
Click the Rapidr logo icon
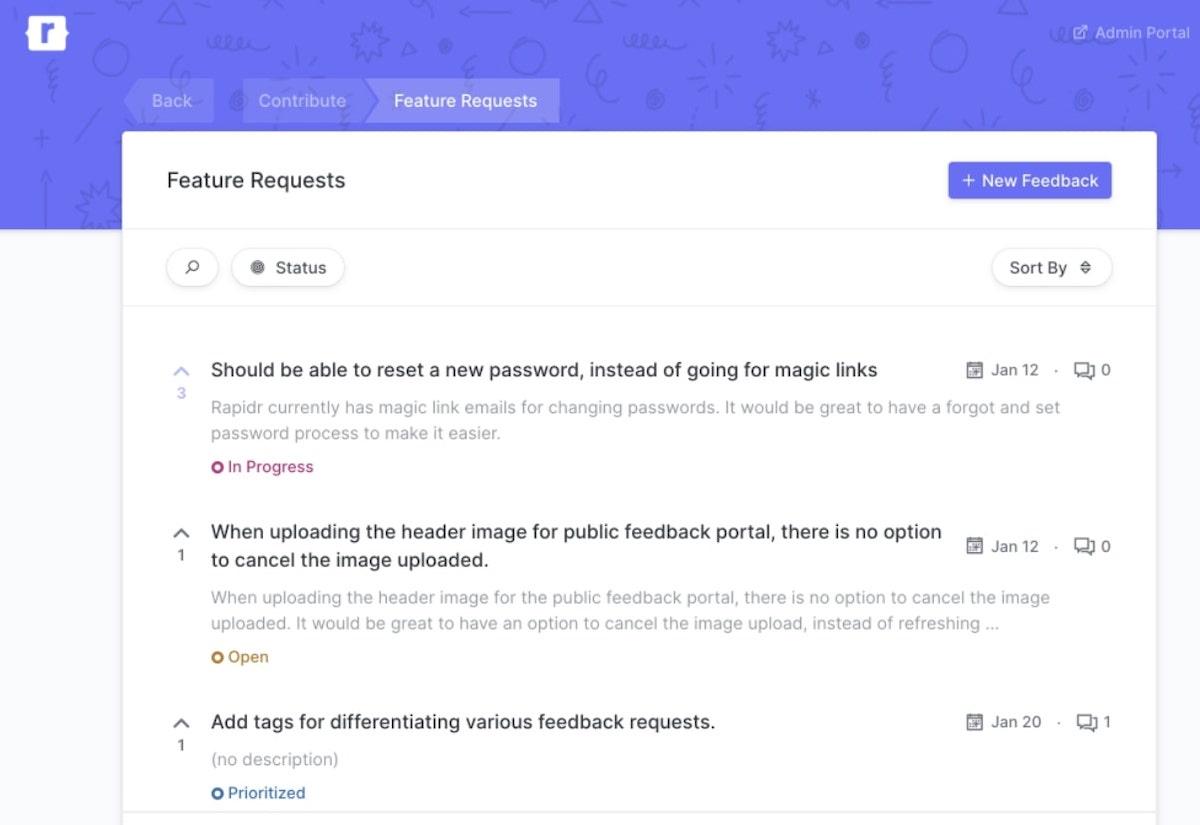(x=46, y=33)
